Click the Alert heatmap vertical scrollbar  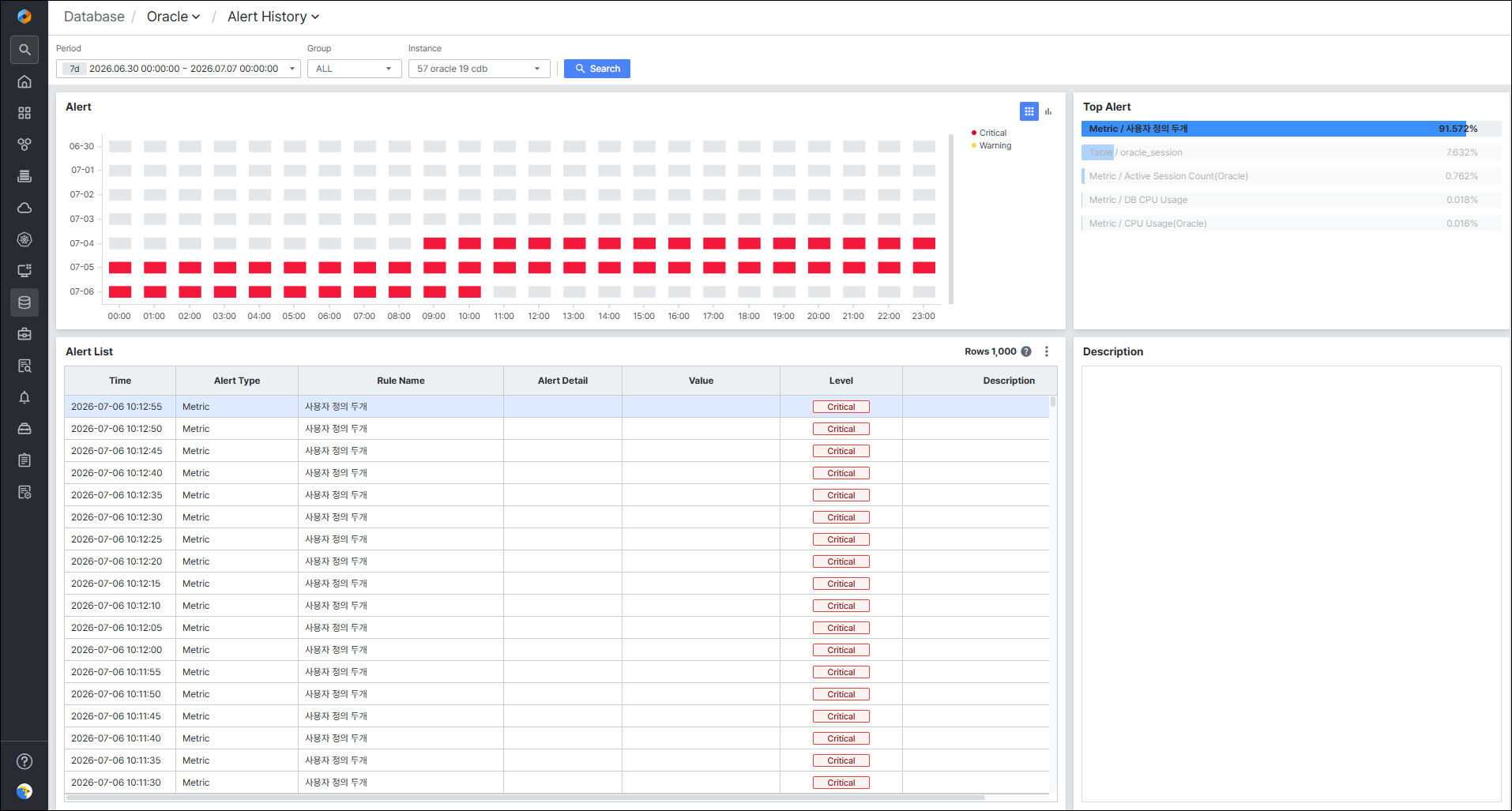click(x=951, y=219)
